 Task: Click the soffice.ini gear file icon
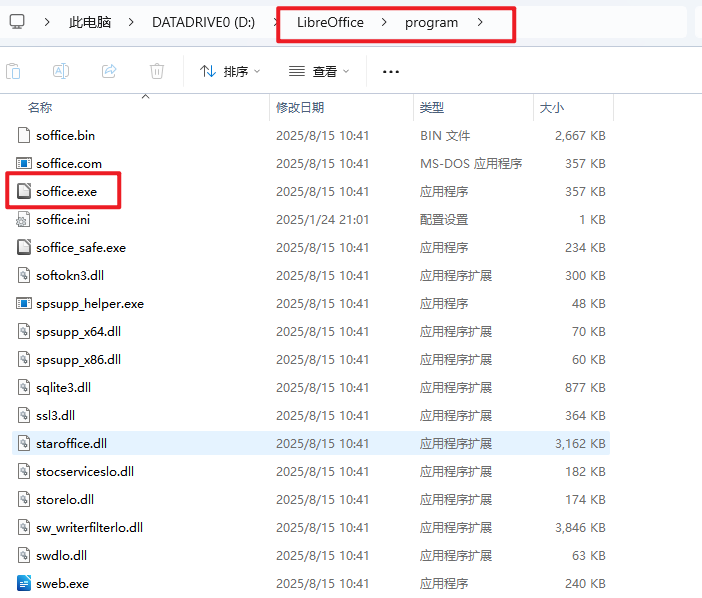[23, 219]
